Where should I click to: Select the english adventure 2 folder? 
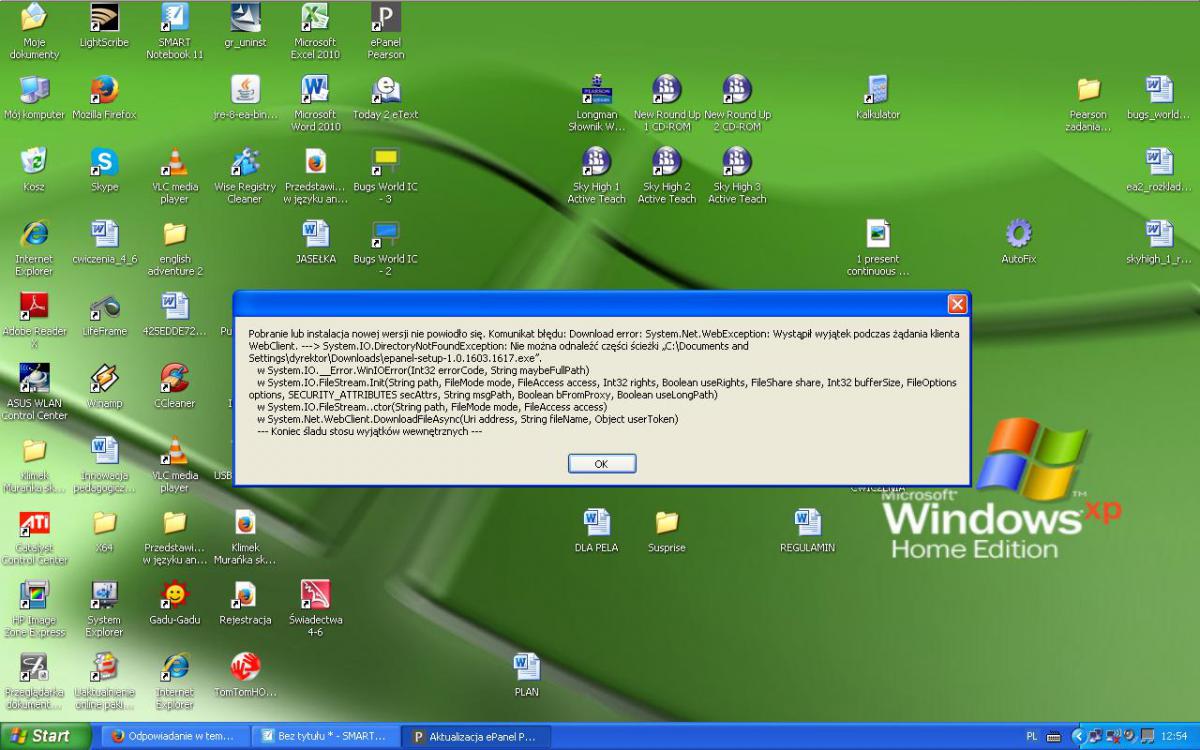click(x=175, y=248)
